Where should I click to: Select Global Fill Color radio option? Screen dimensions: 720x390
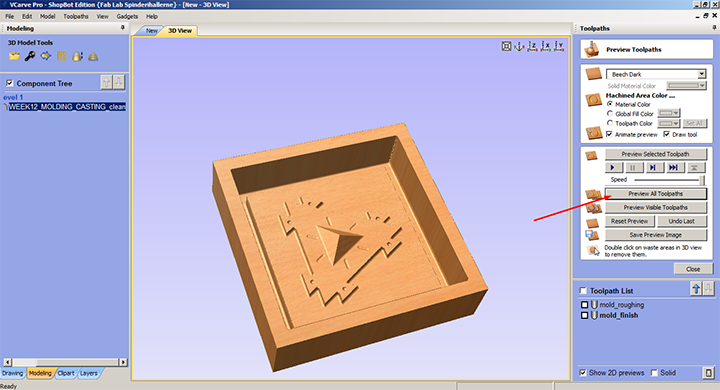[x=610, y=113]
